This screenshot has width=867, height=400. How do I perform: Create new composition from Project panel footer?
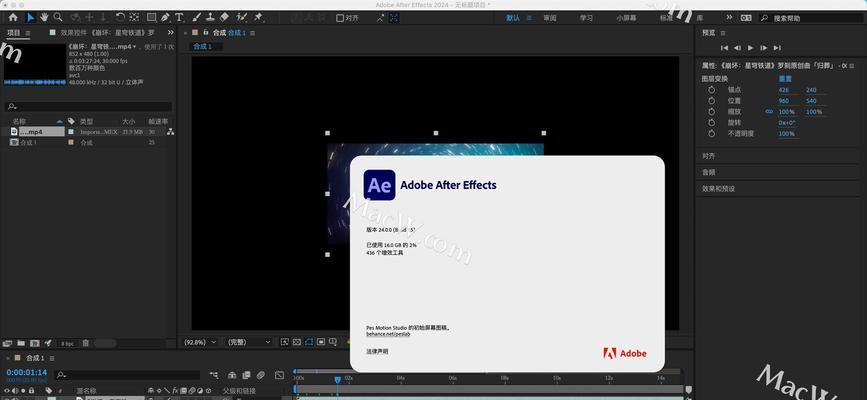point(35,343)
